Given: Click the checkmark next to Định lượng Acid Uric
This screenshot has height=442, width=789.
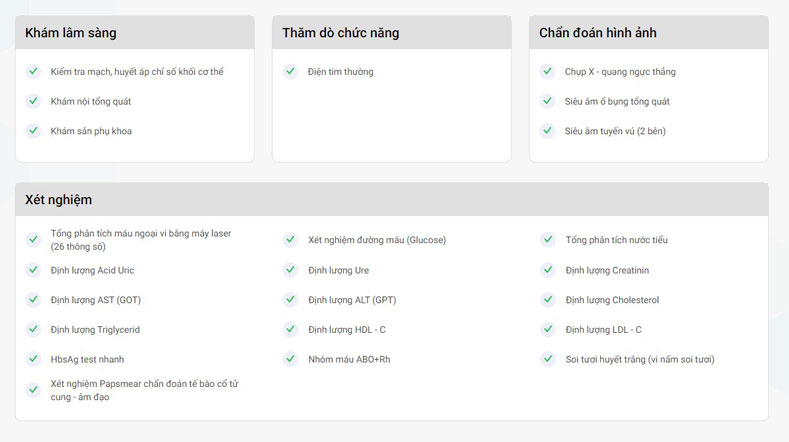Looking at the screenshot, I should point(33,270).
